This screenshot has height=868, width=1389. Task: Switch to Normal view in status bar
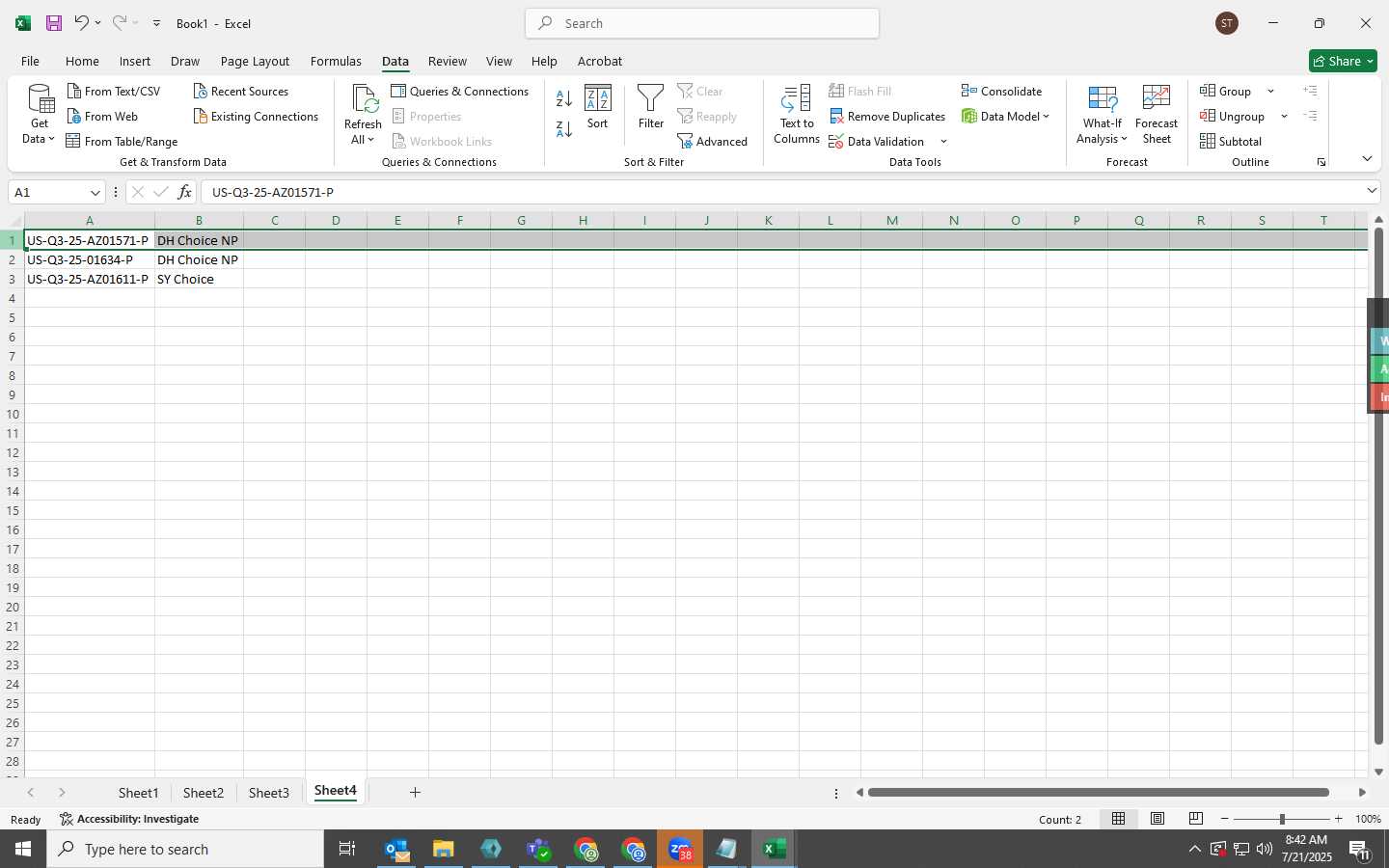[1118, 819]
